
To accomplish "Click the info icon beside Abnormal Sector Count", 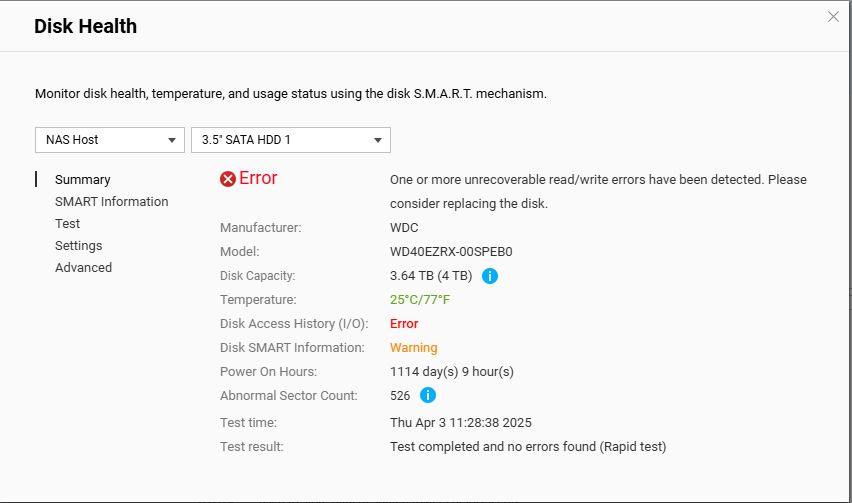I will (428, 396).
